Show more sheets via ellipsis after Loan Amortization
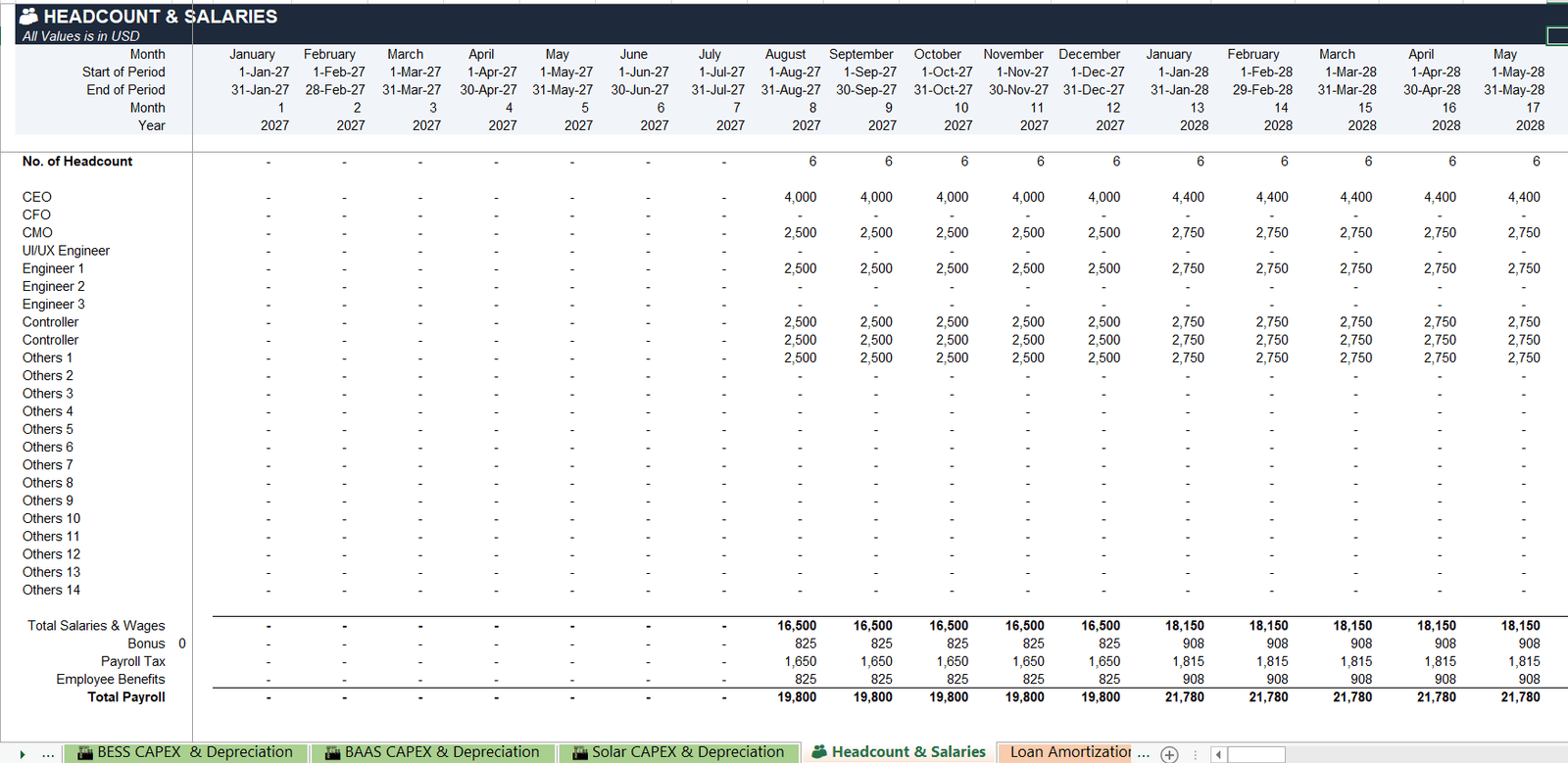 coord(1143,753)
